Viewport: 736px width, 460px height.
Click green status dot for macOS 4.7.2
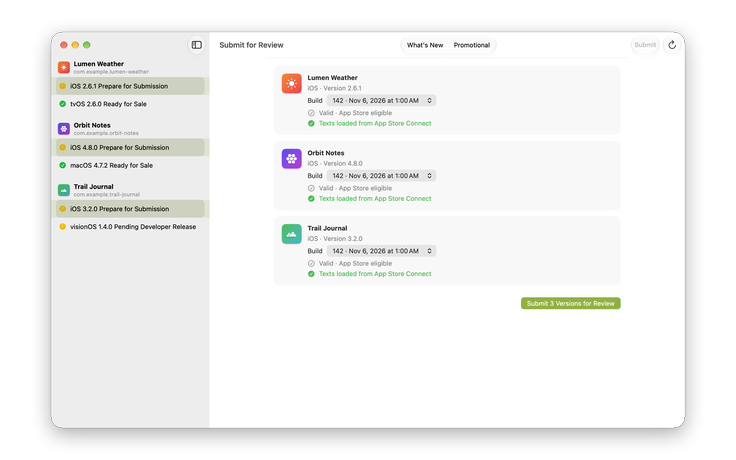(x=62, y=165)
